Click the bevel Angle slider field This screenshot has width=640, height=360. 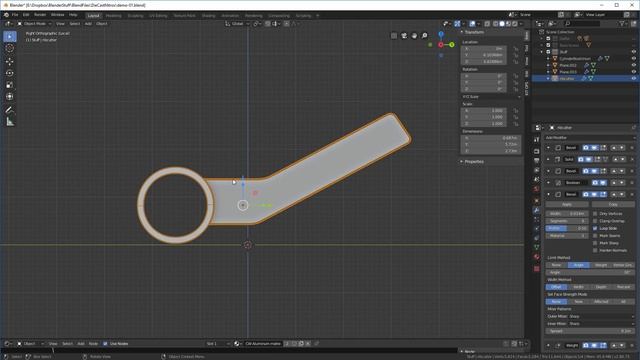(590, 272)
